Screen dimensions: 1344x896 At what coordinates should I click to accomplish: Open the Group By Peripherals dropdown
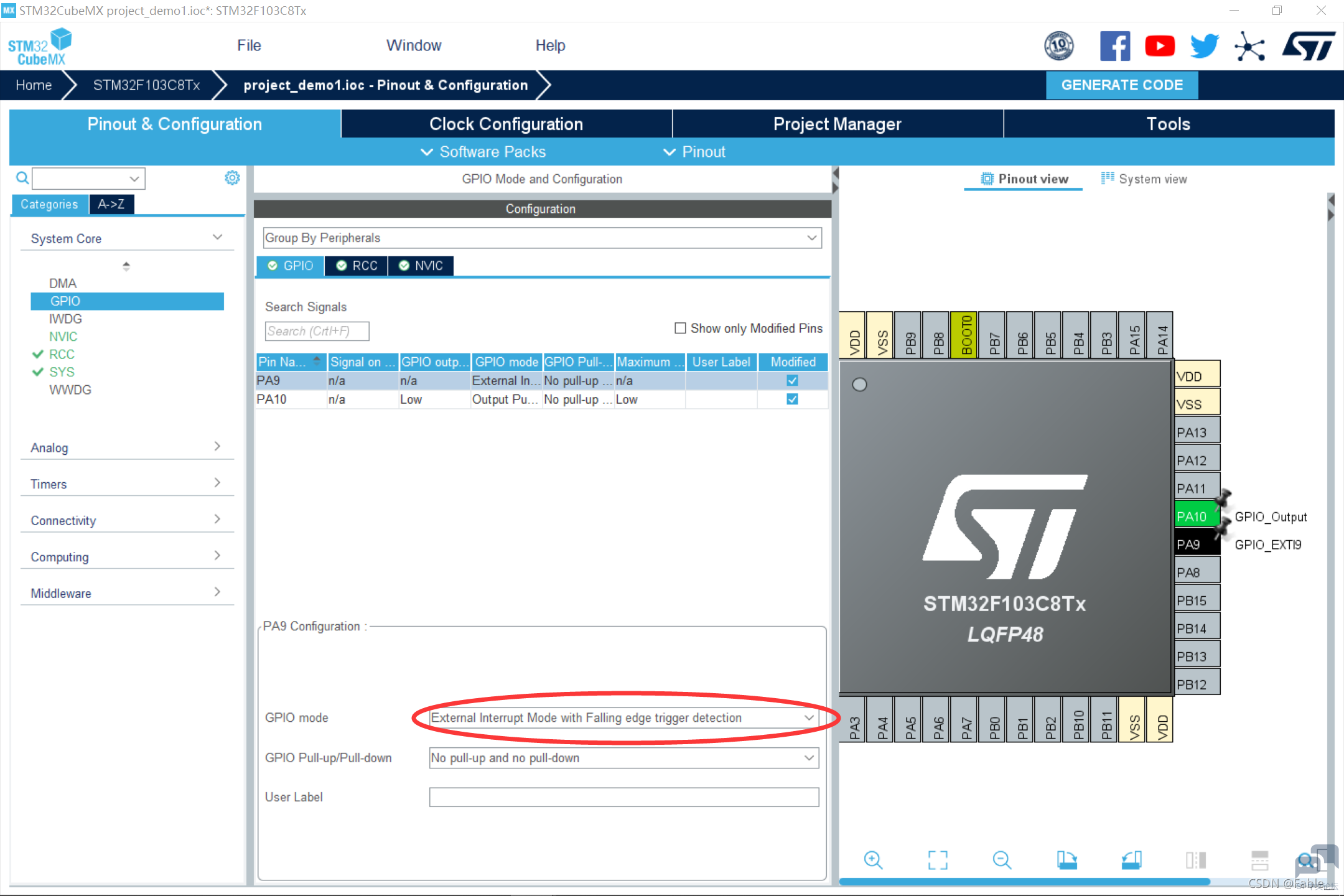[542, 238]
